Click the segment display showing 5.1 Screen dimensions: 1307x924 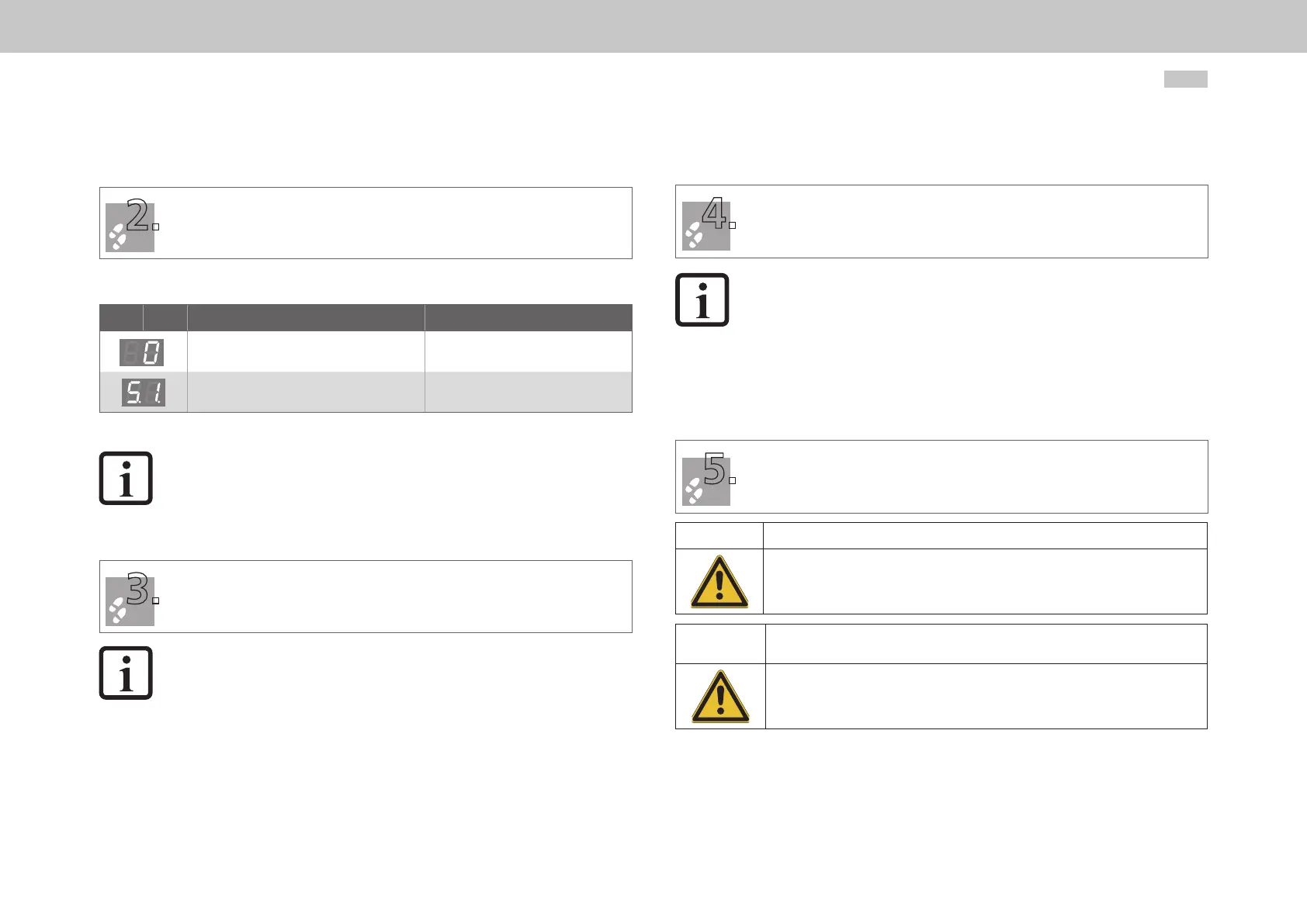click(144, 393)
